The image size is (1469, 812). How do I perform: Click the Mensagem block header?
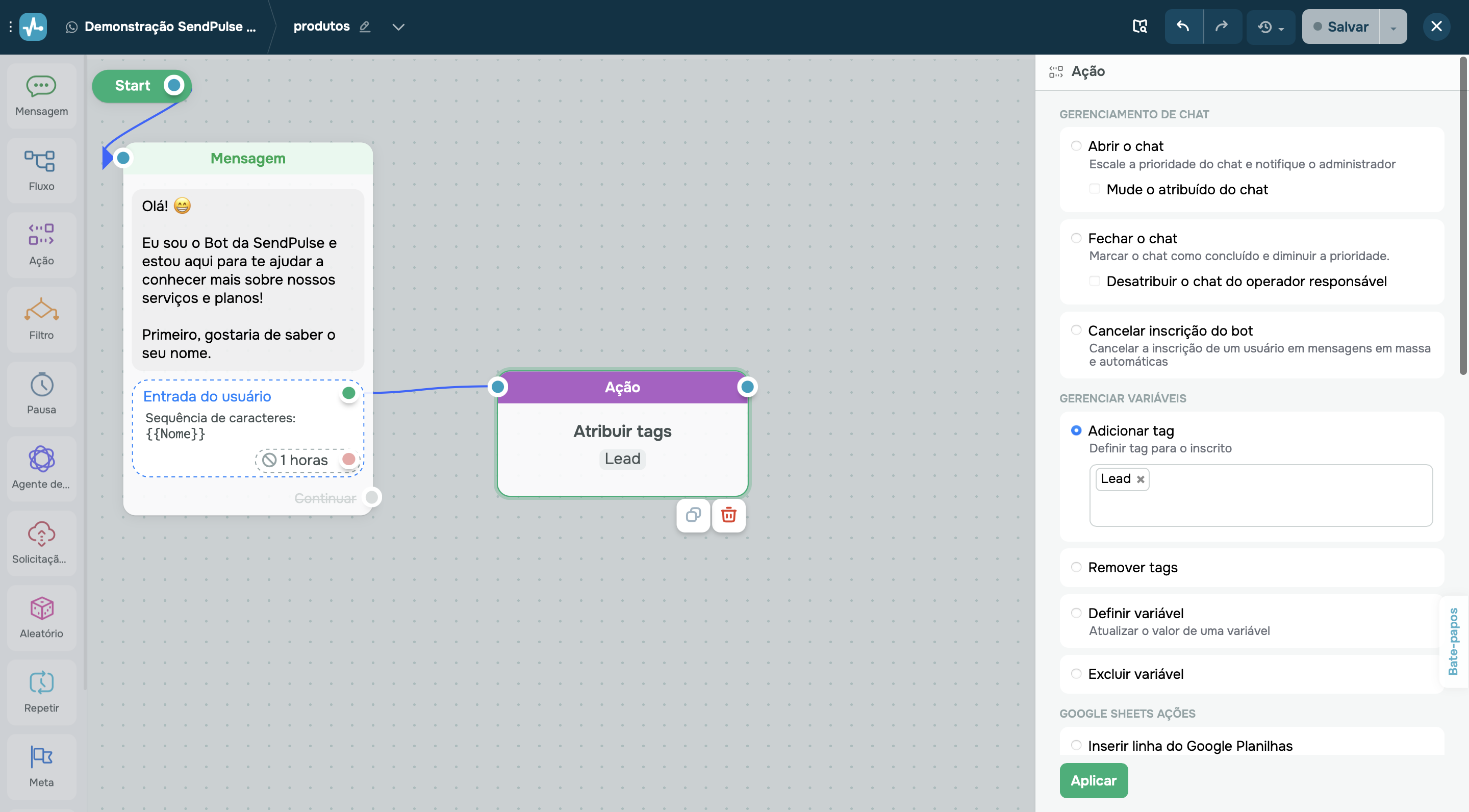point(248,159)
